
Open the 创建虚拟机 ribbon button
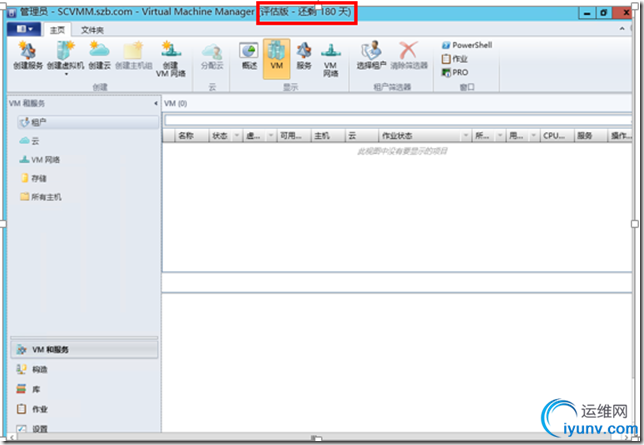coord(65,58)
